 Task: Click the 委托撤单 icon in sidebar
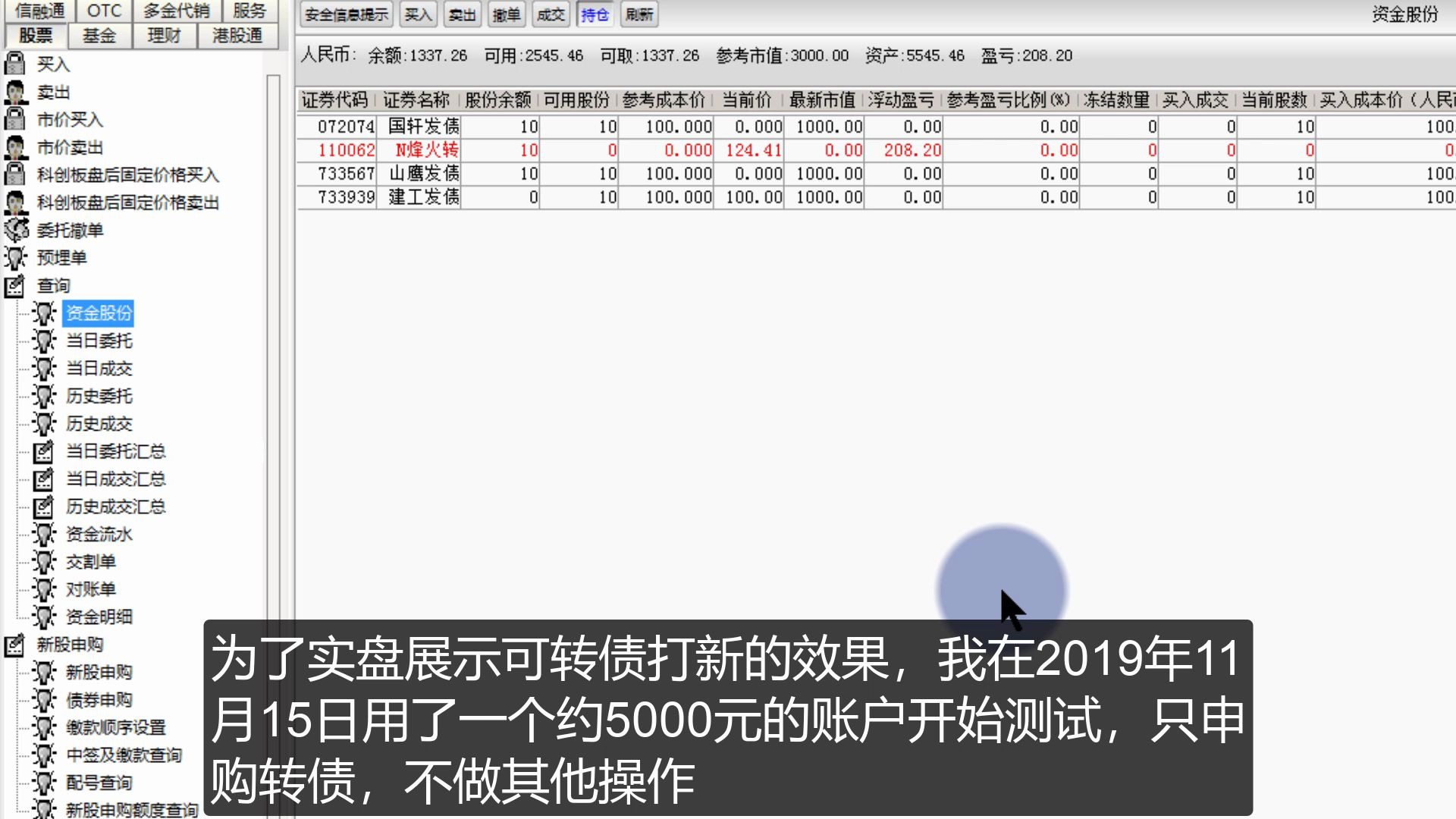coord(18,229)
